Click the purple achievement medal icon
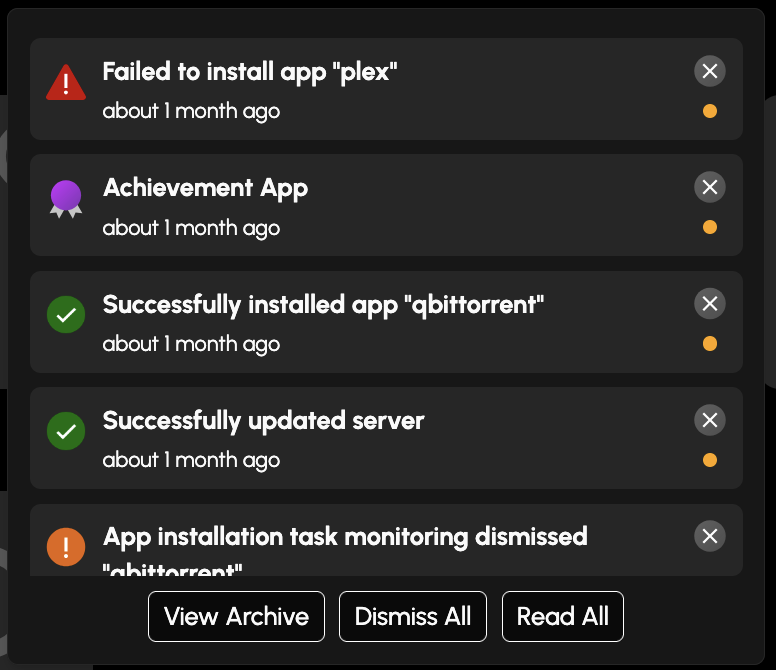Image resolution: width=776 pixels, height=670 pixels. [x=66, y=198]
